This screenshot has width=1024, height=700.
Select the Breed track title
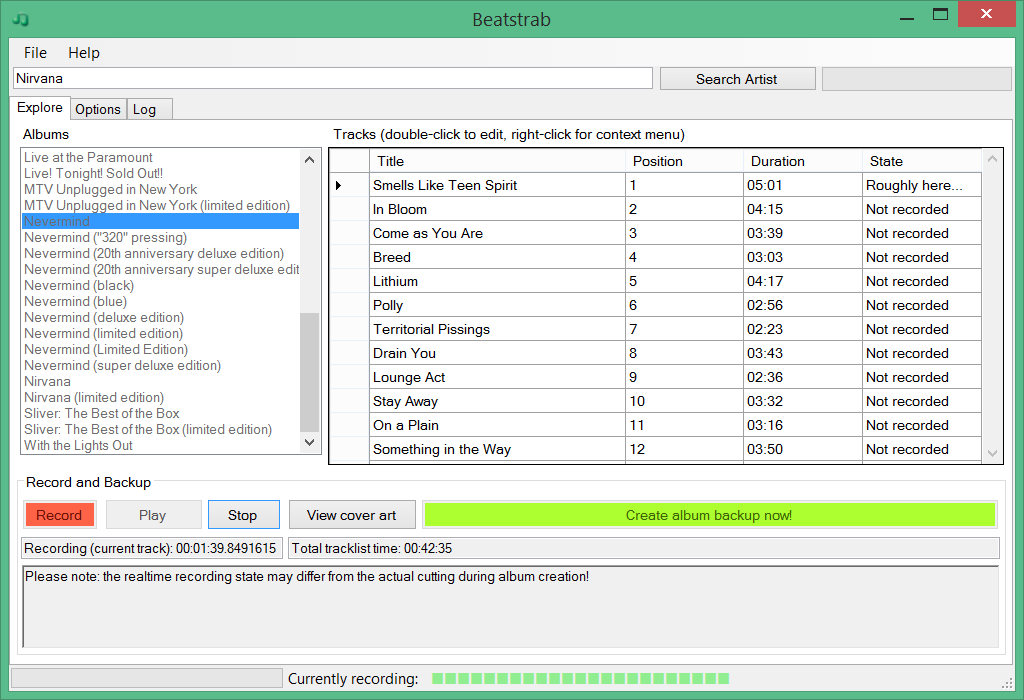(497, 258)
